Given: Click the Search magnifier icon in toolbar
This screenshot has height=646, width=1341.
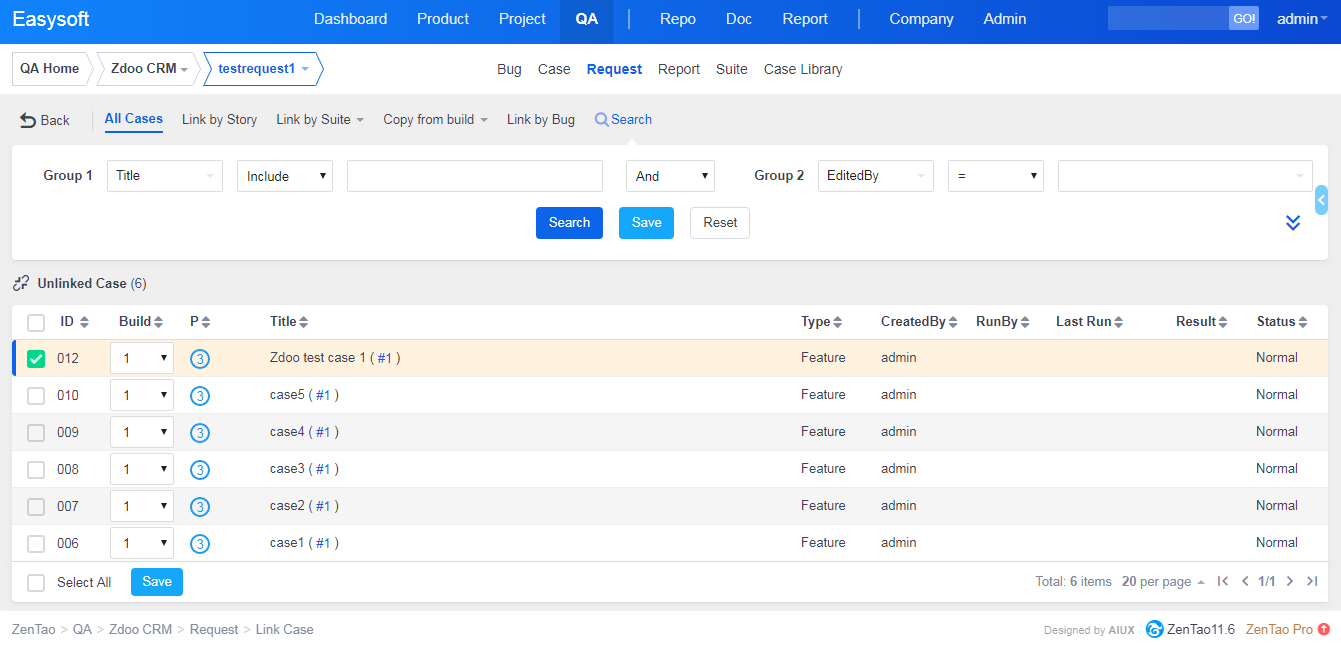Looking at the screenshot, I should (601, 120).
